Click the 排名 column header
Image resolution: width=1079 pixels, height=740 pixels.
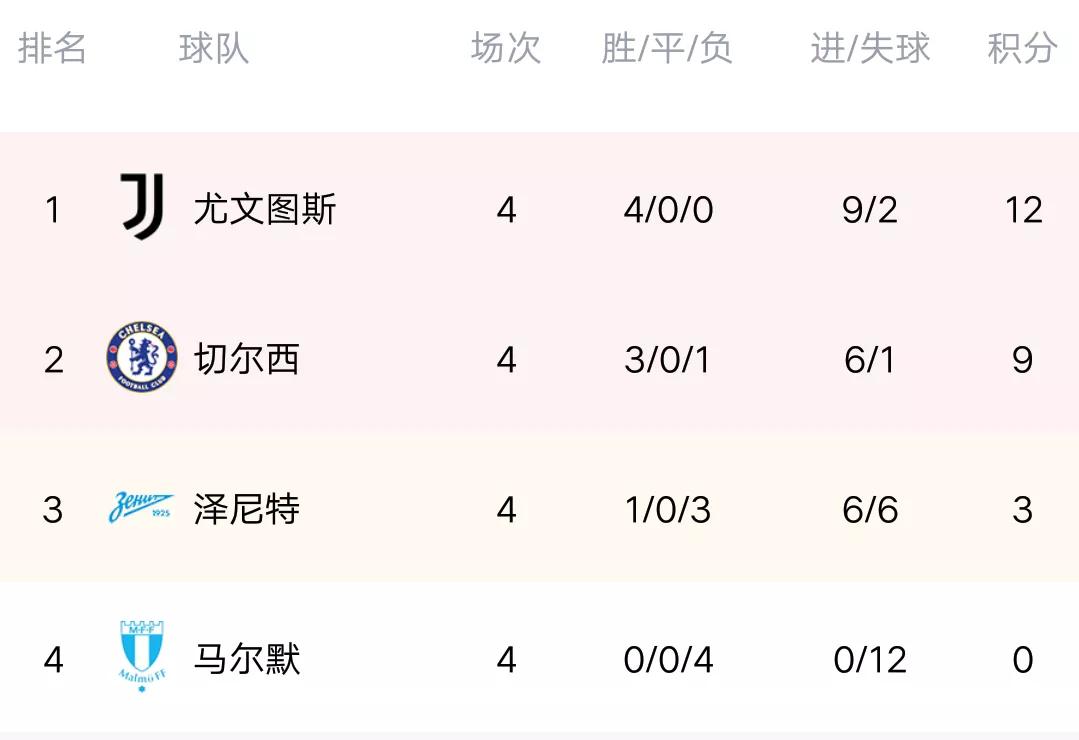(52, 48)
